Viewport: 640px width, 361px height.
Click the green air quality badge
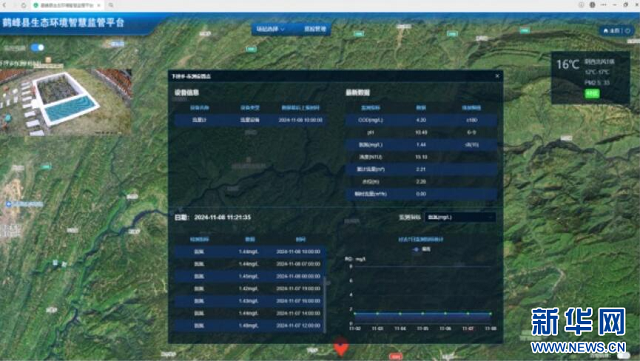592,94
